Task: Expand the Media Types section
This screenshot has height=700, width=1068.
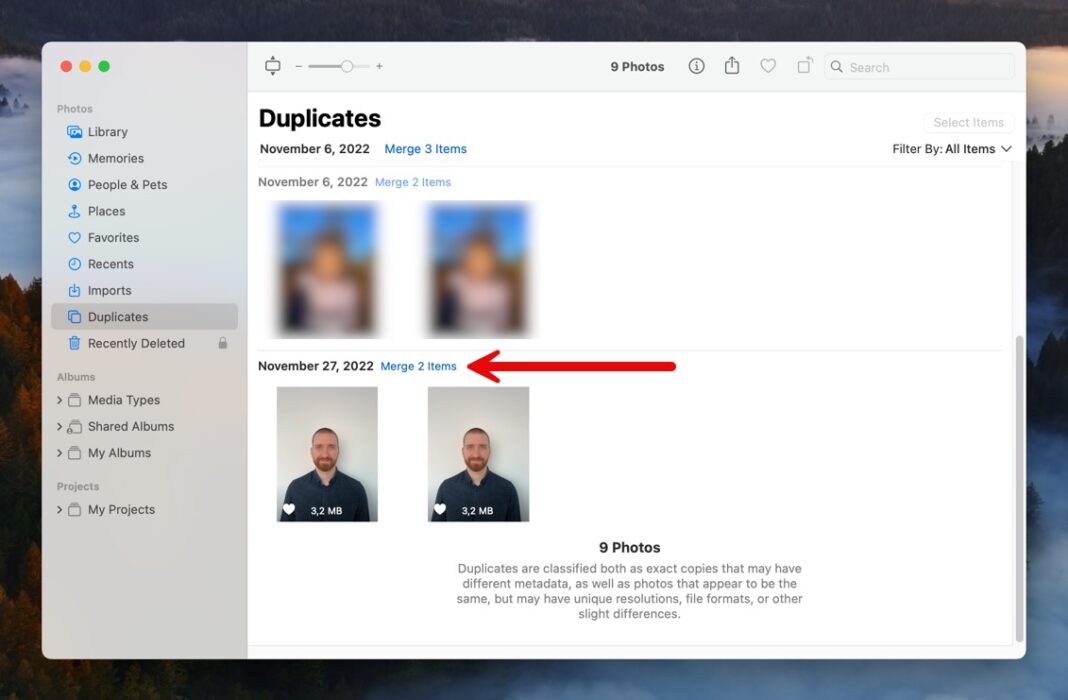Action: tap(60, 400)
